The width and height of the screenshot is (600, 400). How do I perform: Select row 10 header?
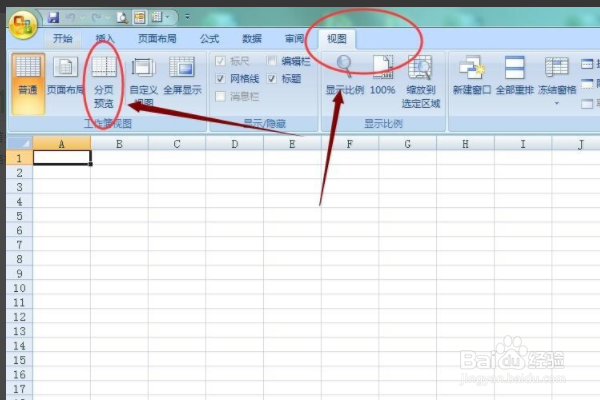pyautogui.click(x=20, y=288)
